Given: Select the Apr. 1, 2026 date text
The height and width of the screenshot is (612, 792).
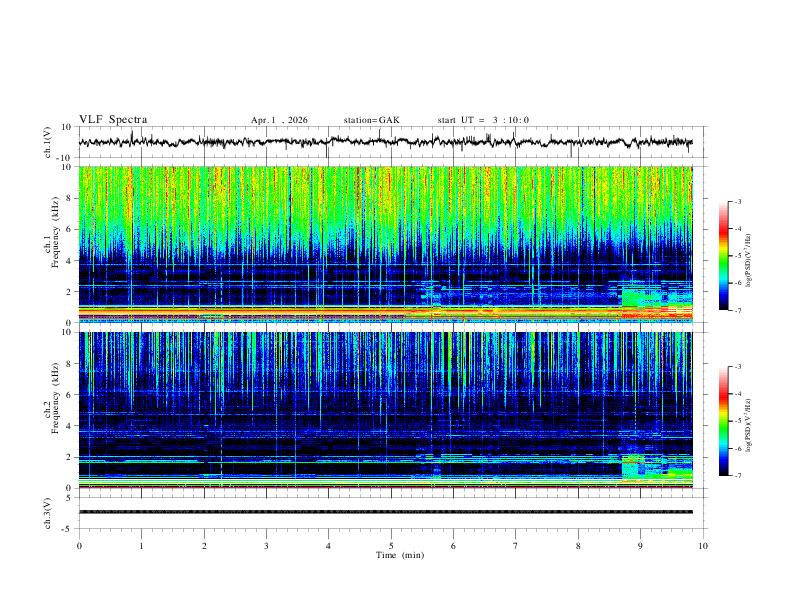Looking at the screenshot, I should click(279, 120).
